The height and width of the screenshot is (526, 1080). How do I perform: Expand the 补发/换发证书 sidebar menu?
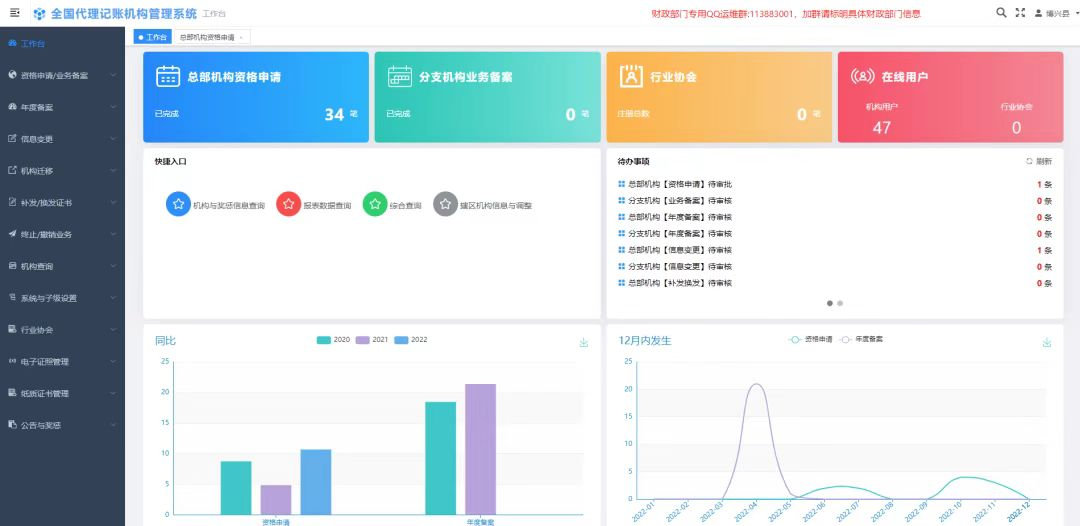coord(63,202)
